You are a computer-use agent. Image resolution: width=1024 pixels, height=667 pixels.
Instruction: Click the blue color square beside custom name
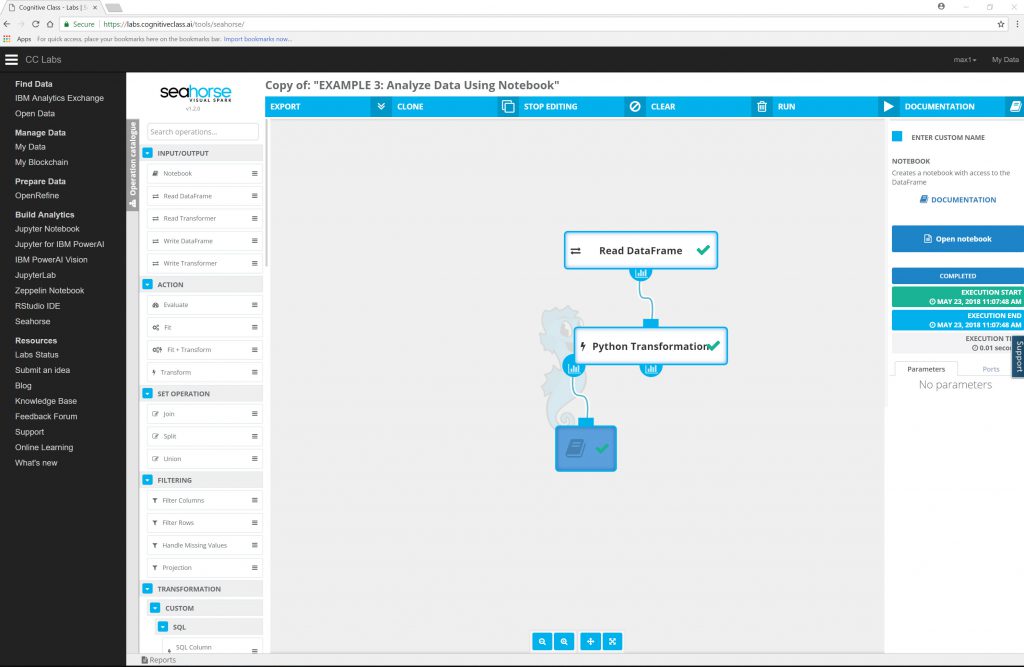[897, 137]
